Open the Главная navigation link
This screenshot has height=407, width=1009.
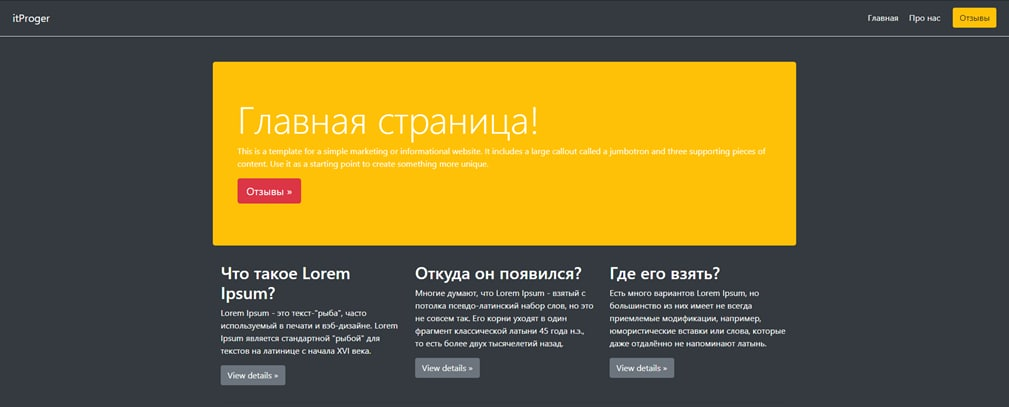[882, 19]
